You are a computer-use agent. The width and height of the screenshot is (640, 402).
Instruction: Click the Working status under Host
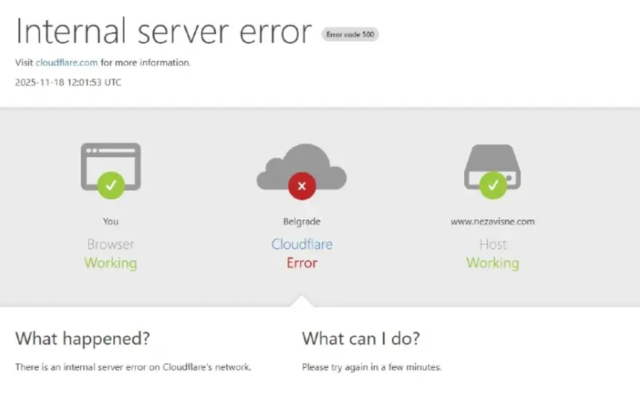[x=492, y=263]
